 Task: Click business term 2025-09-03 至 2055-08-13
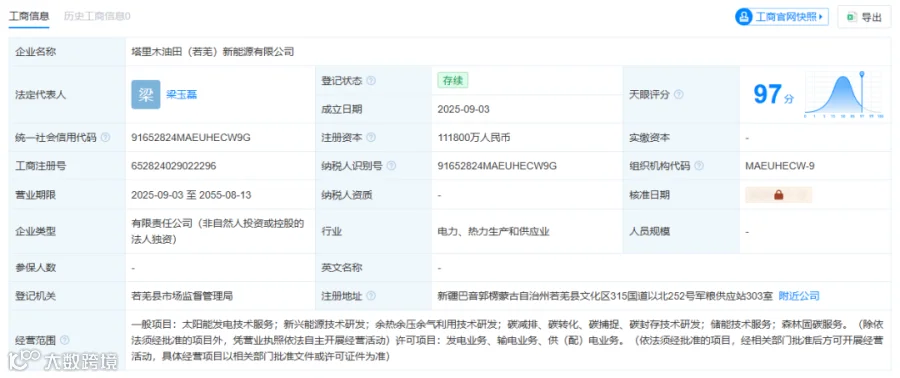tap(191, 195)
